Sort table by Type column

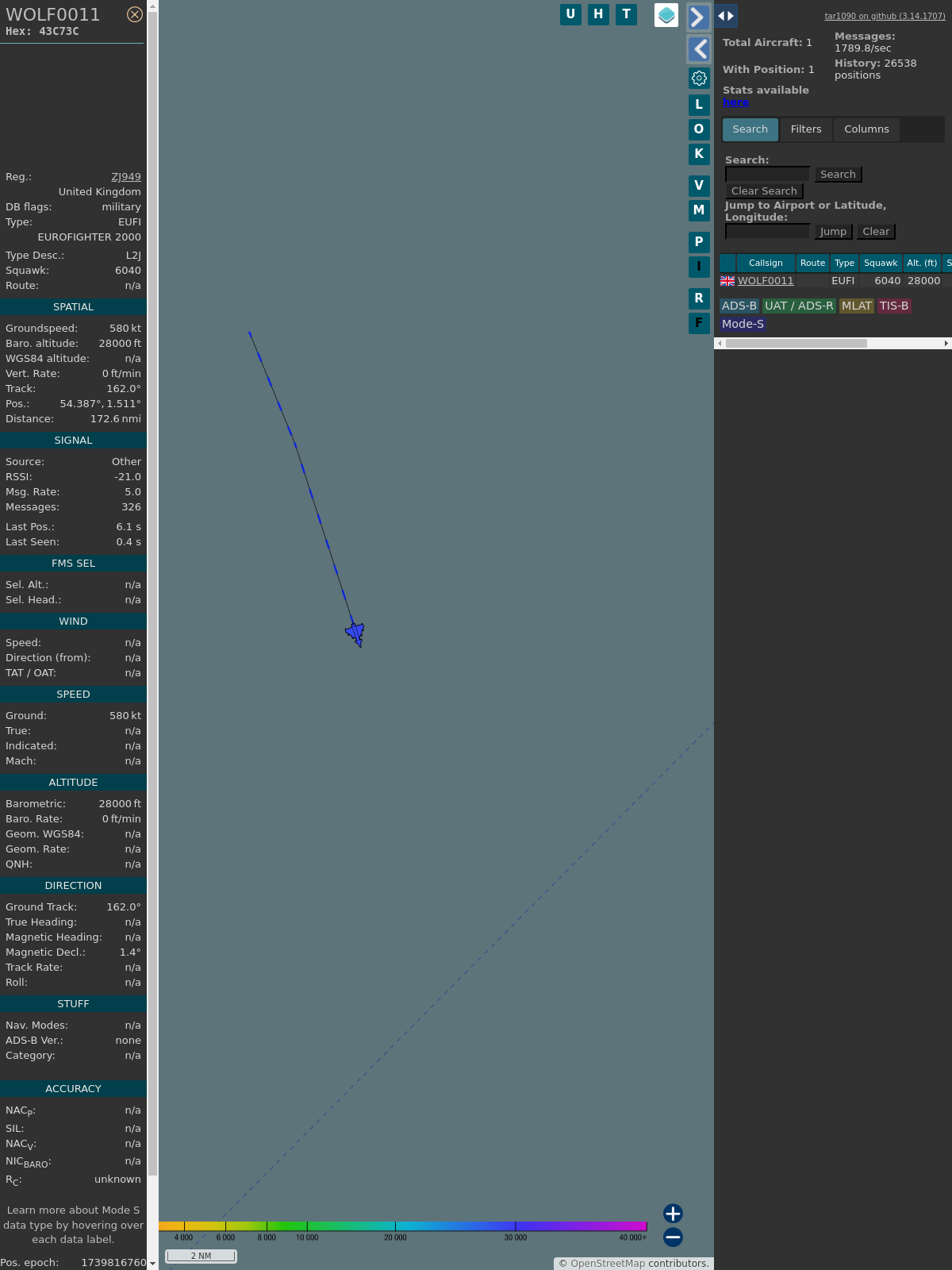[x=844, y=263]
